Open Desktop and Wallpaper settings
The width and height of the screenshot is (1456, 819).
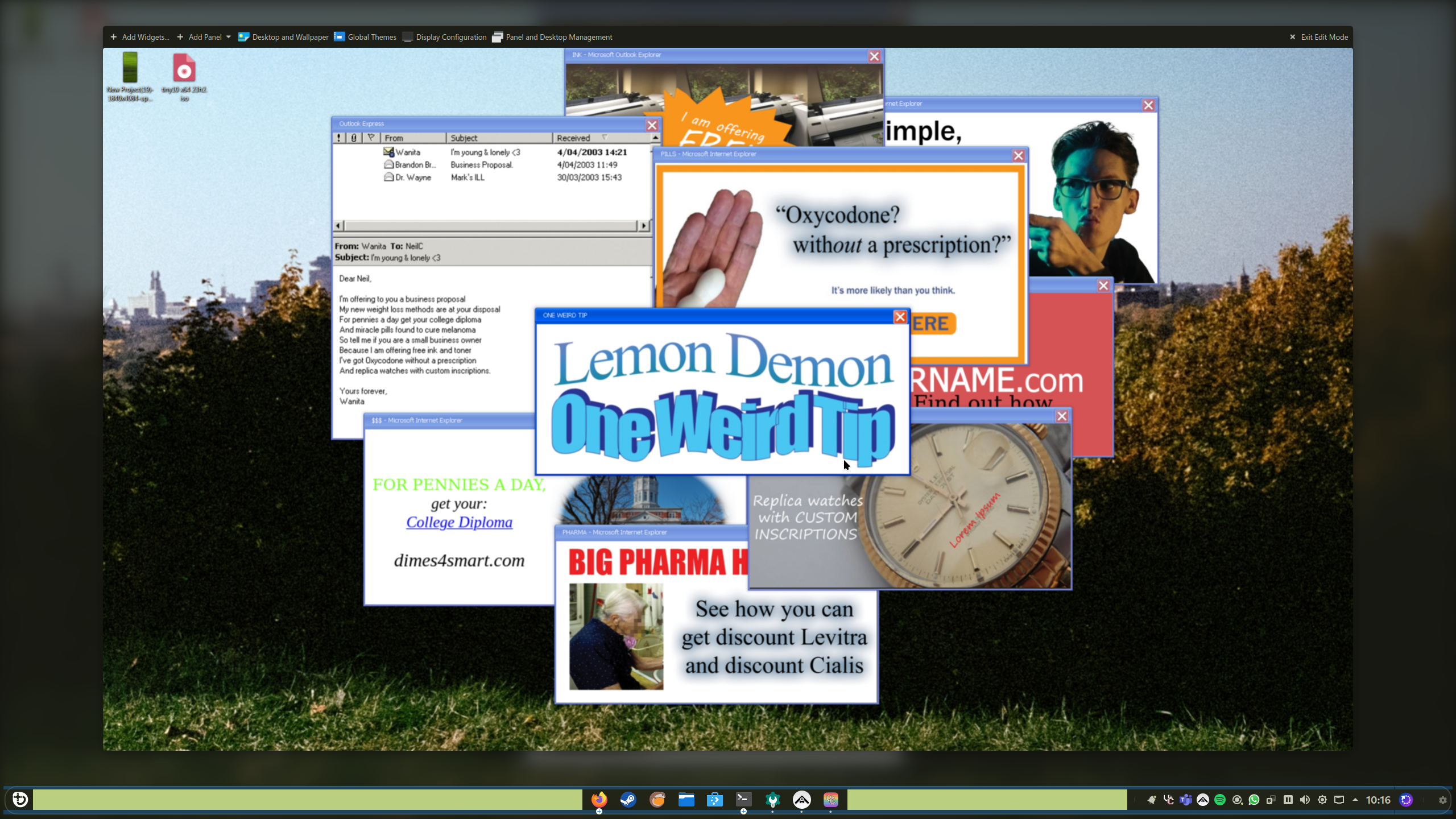coord(283,37)
